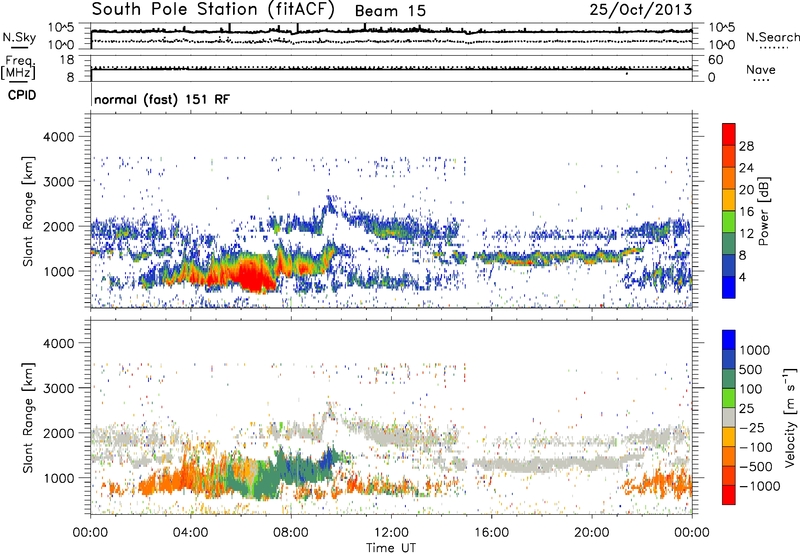Viewport: 800px width, 554px height.
Task: Click the 'Nave' legend label
Action: click(x=760, y=69)
